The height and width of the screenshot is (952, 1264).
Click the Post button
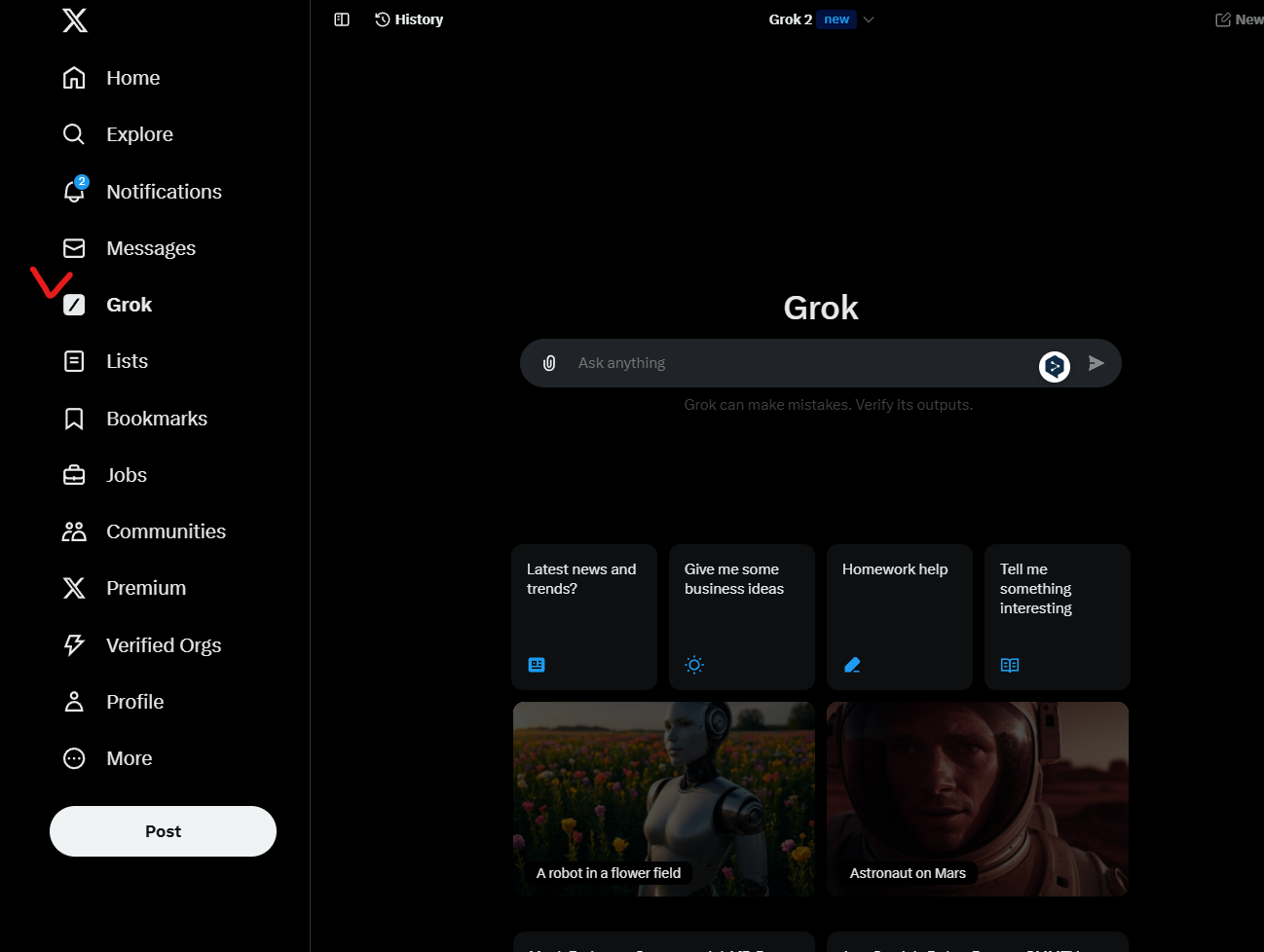tap(163, 831)
